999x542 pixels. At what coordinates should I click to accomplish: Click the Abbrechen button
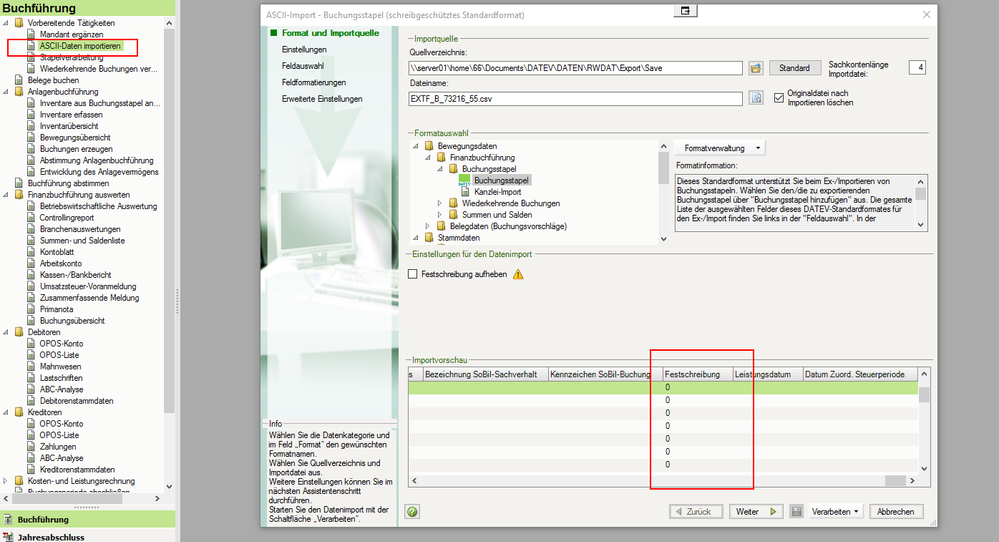click(895, 511)
